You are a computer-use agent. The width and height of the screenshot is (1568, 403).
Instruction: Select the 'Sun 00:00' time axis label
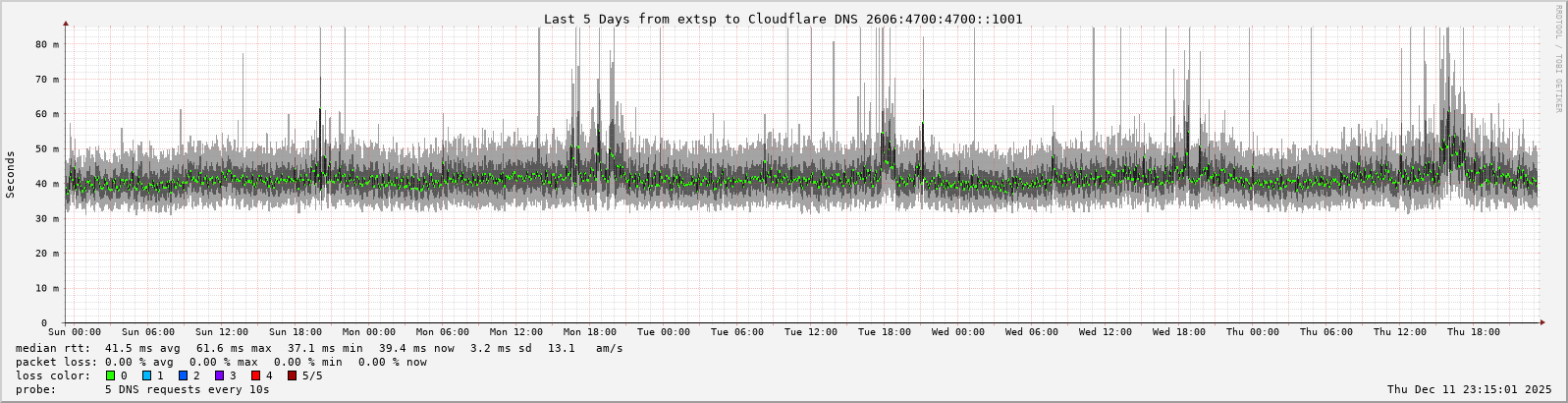pyautogui.click(x=74, y=332)
